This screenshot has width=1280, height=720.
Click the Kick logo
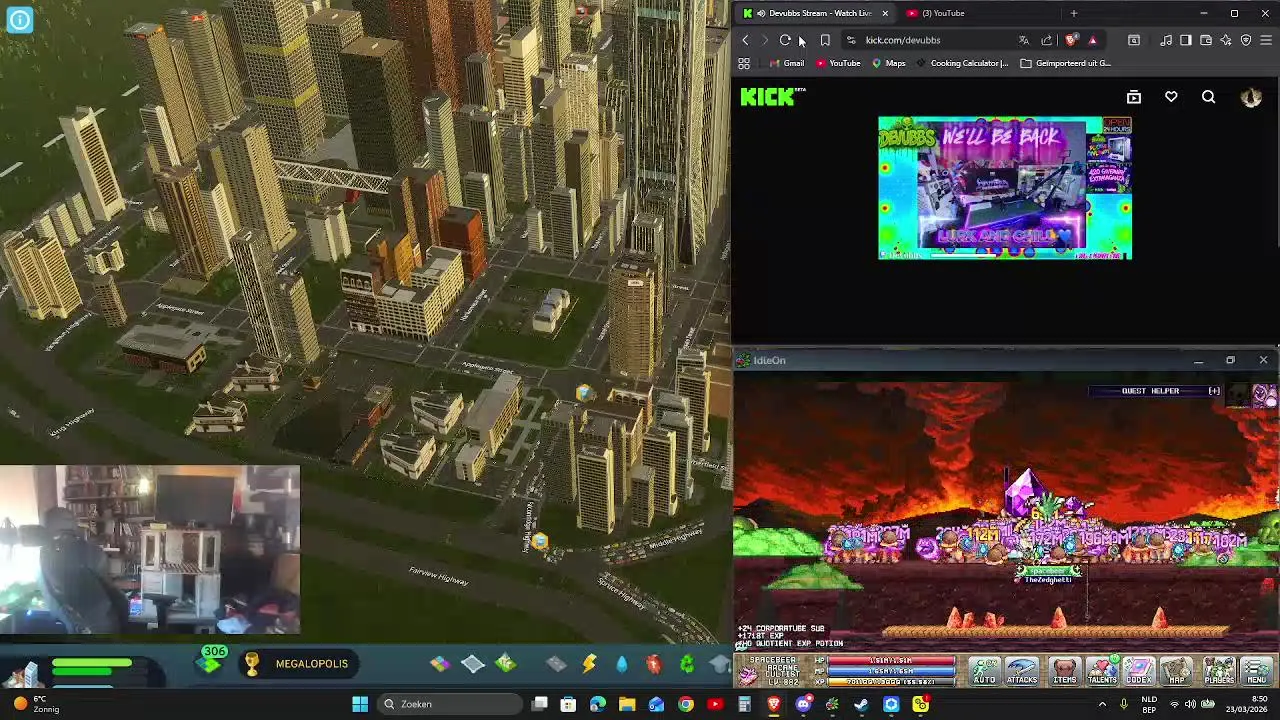(768, 97)
